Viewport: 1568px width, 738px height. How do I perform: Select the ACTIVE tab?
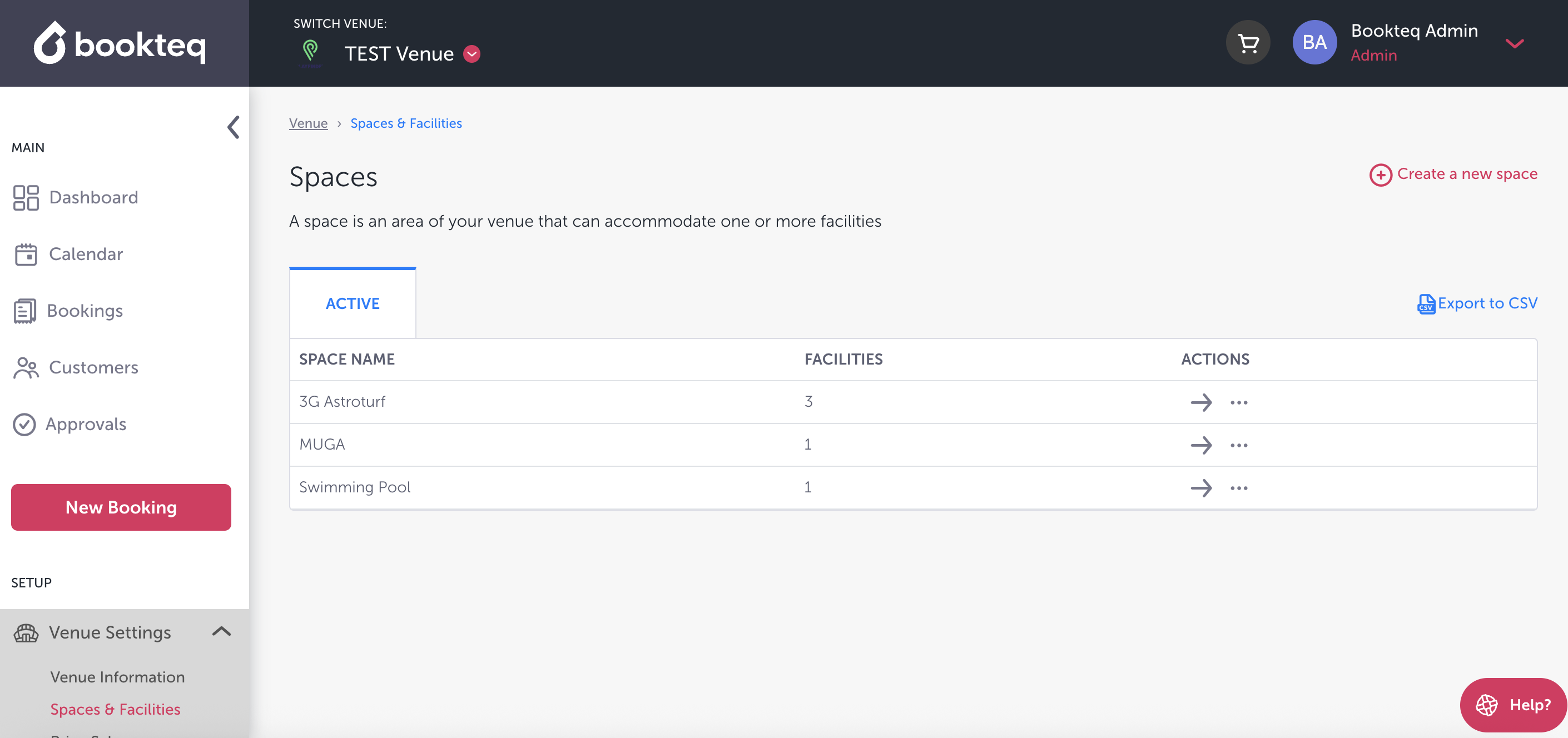(353, 303)
